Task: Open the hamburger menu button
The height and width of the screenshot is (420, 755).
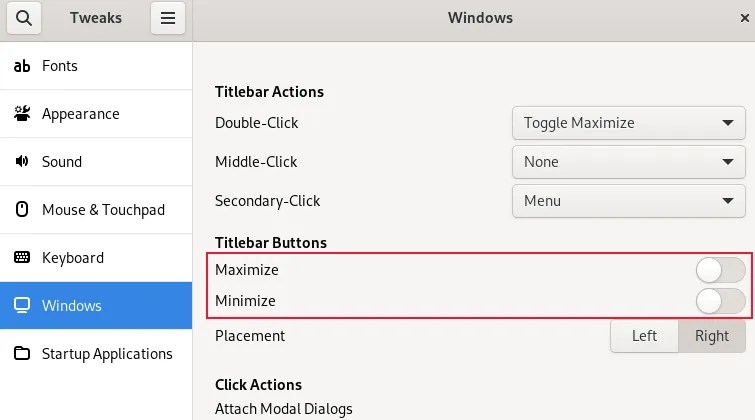Action: [167, 18]
